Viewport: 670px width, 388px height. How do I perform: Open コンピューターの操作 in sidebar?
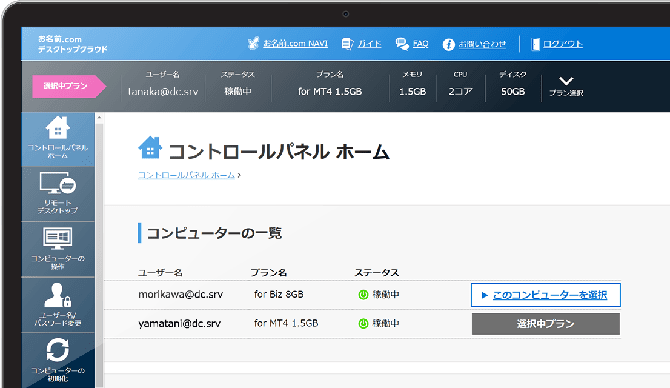[x=58, y=249]
